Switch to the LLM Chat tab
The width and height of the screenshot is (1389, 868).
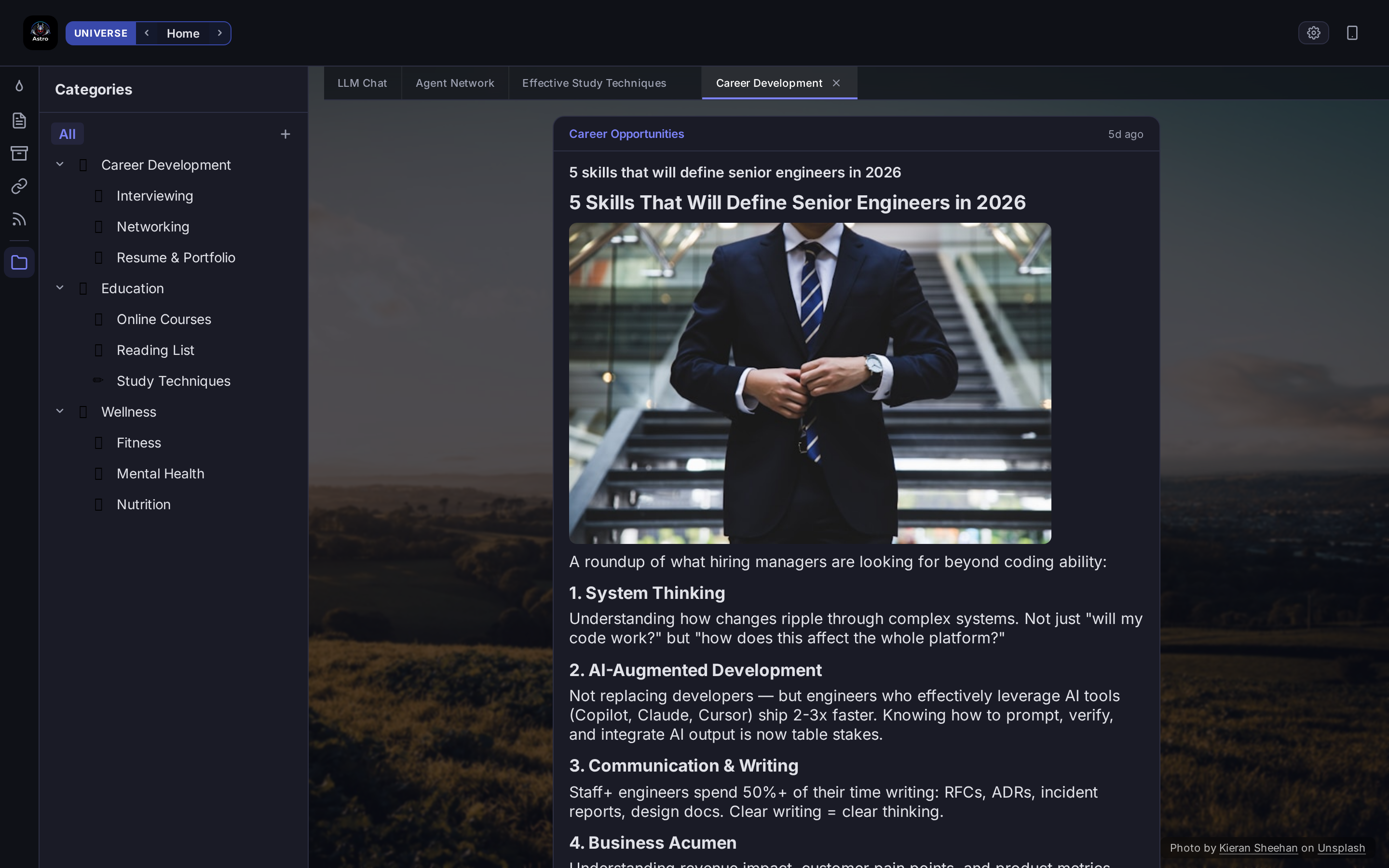tap(362, 82)
